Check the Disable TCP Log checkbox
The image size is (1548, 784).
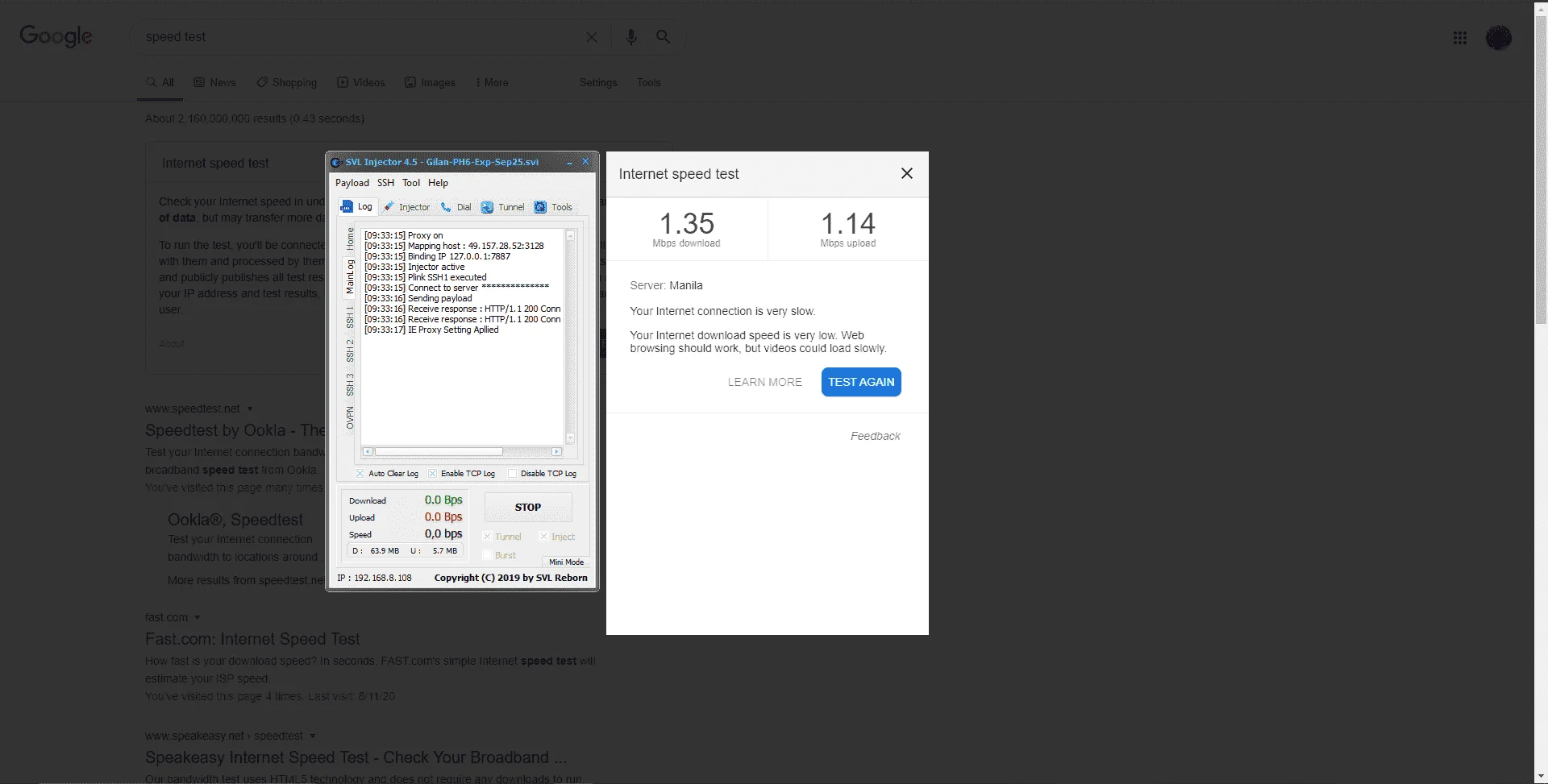[512, 474]
